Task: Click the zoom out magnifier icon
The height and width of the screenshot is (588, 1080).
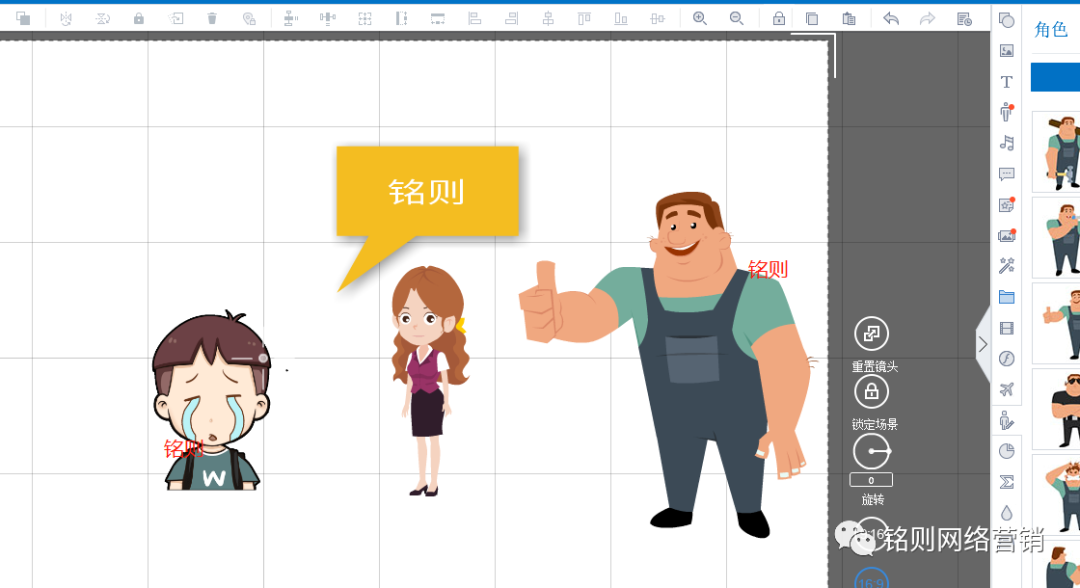Action: click(x=737, y=18)
